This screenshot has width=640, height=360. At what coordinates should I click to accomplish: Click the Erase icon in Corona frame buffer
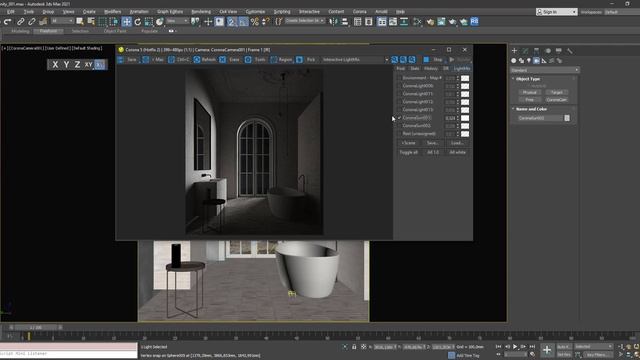pyautogui.click(x=222, y=60)
